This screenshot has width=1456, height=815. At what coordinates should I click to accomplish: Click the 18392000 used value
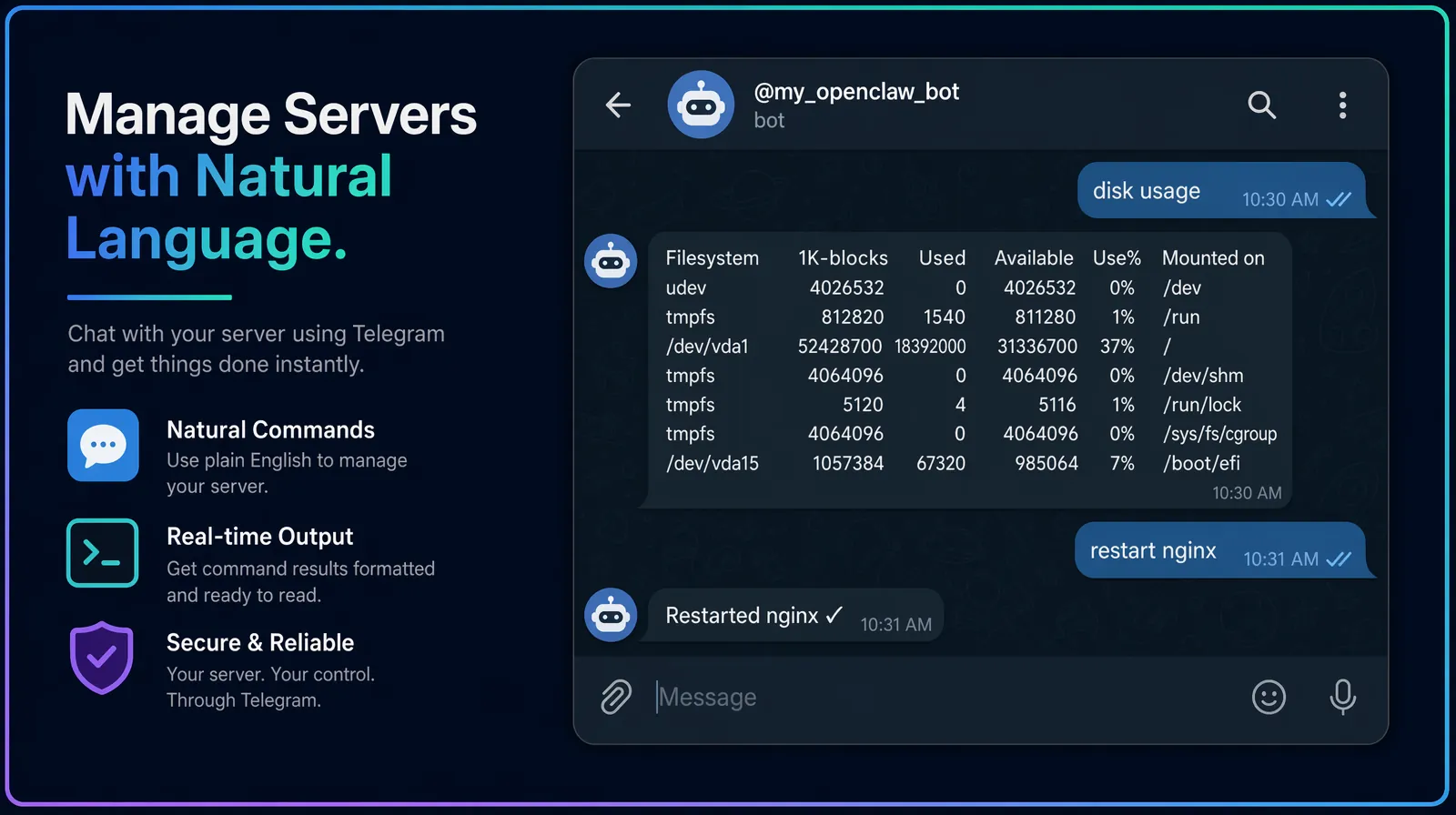pyautogui.click(x=930, y=347)
